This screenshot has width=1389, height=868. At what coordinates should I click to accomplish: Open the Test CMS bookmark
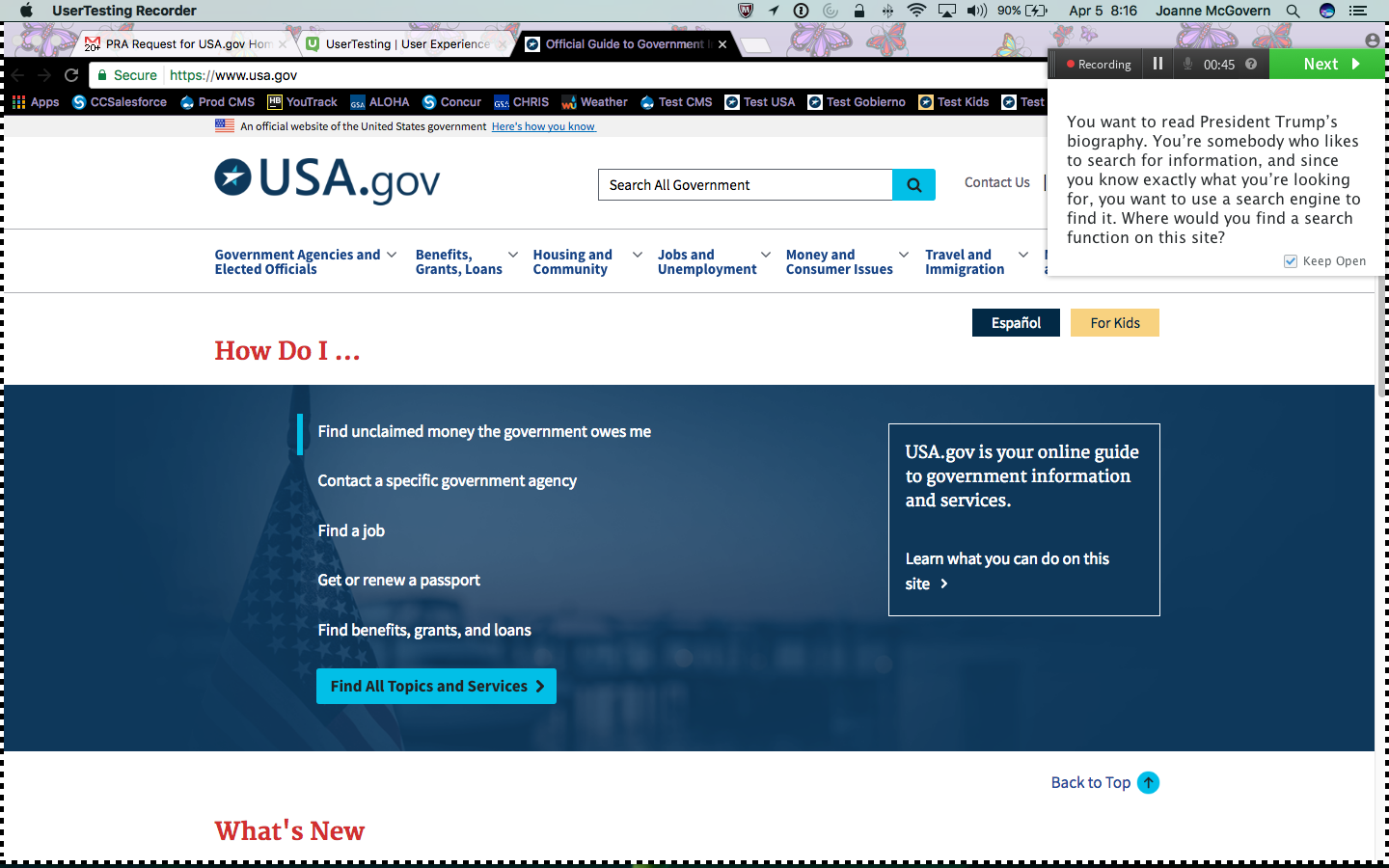[676, 101]
